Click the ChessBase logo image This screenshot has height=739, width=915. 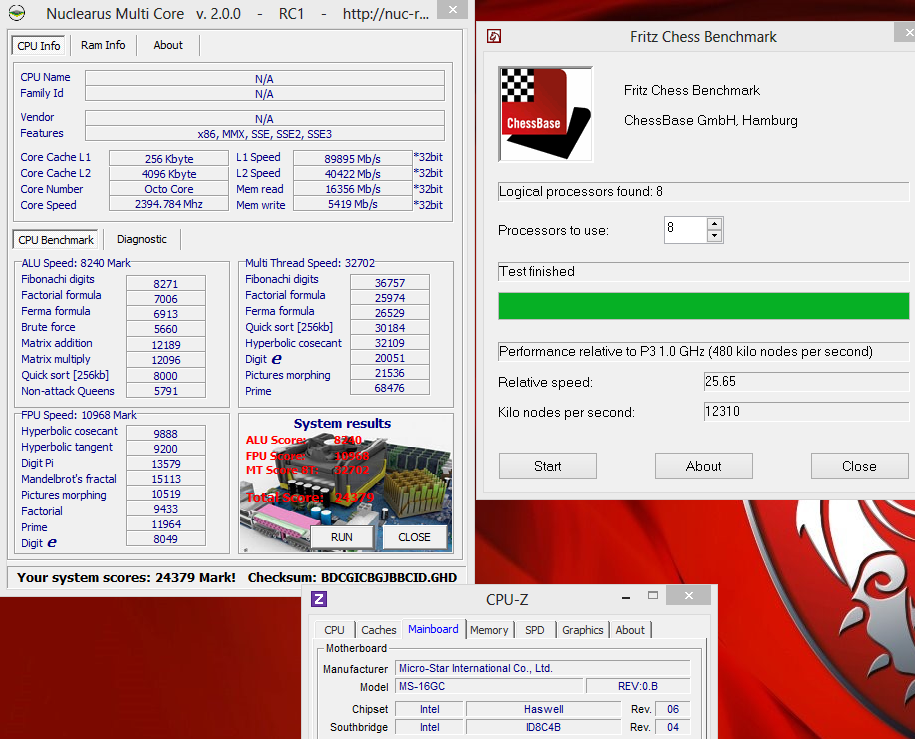click(x=546, y=114)
